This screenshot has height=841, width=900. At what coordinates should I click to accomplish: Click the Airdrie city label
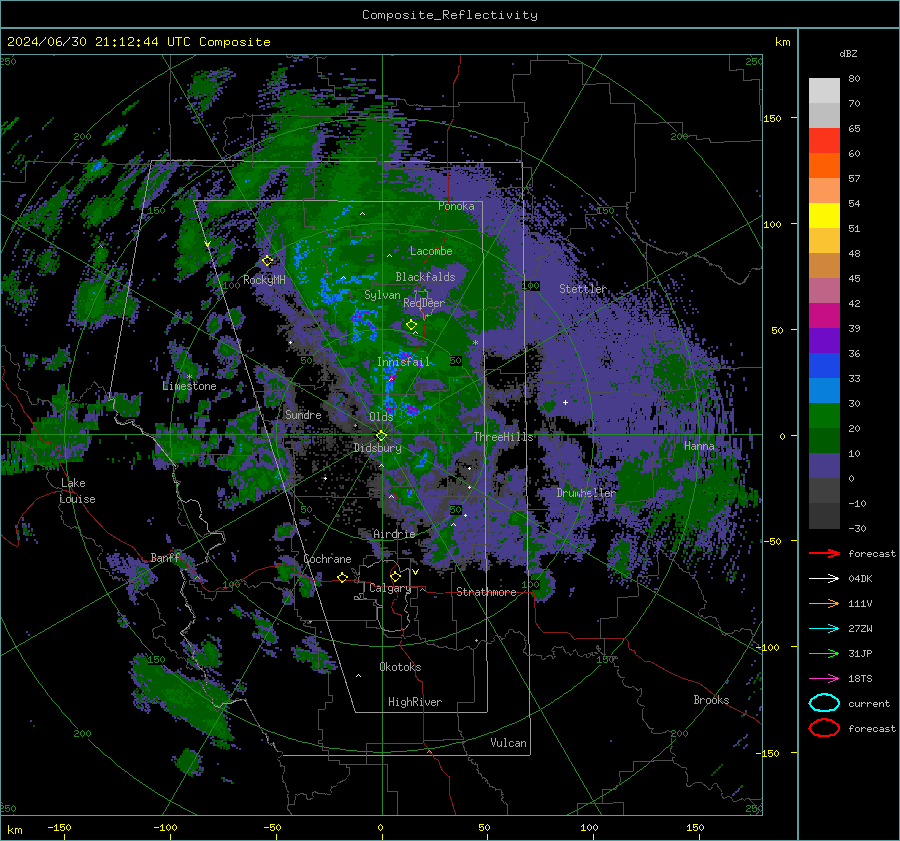pyautogui.click(x=394, y=534)
